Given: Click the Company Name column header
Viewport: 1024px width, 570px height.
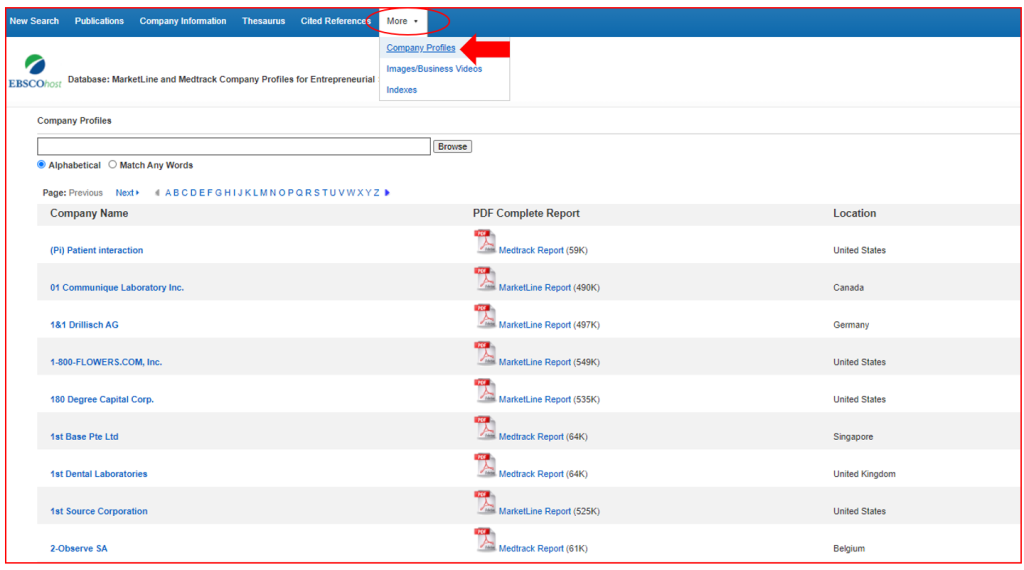Looking at the screenshot, I should pos(89,214).
